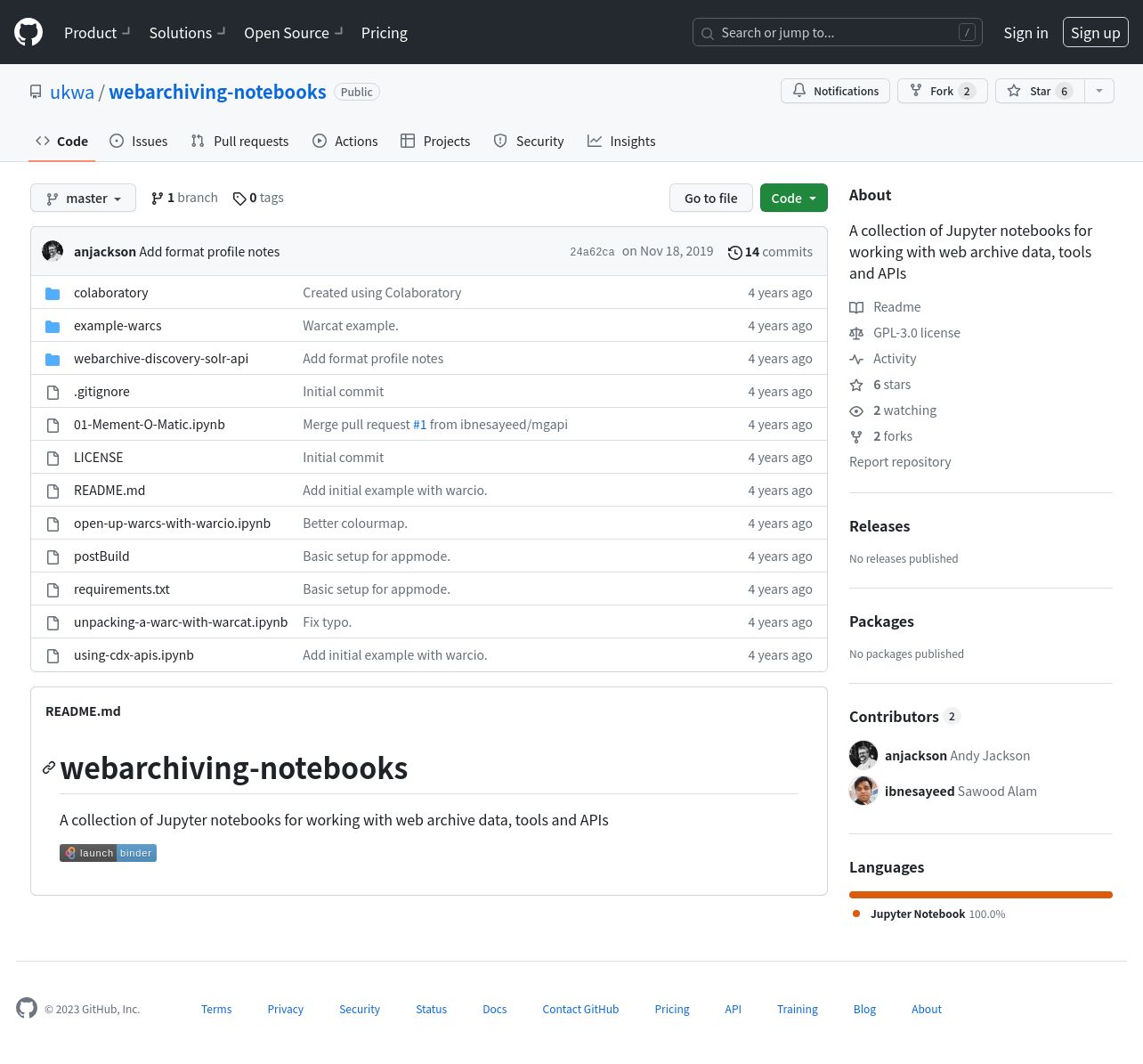Open 01-Mement-O-Matic.ipynb file
This screenshot has height=1064, width=1143.
[x=150, y=425]
